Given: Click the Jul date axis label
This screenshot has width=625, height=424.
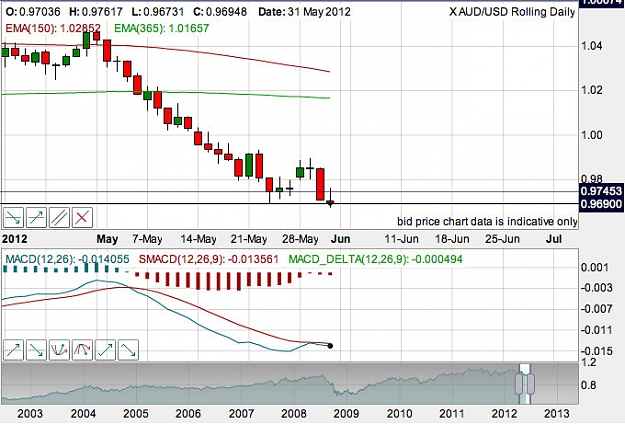Looking at the screenshot, I should tap(554, 239).
